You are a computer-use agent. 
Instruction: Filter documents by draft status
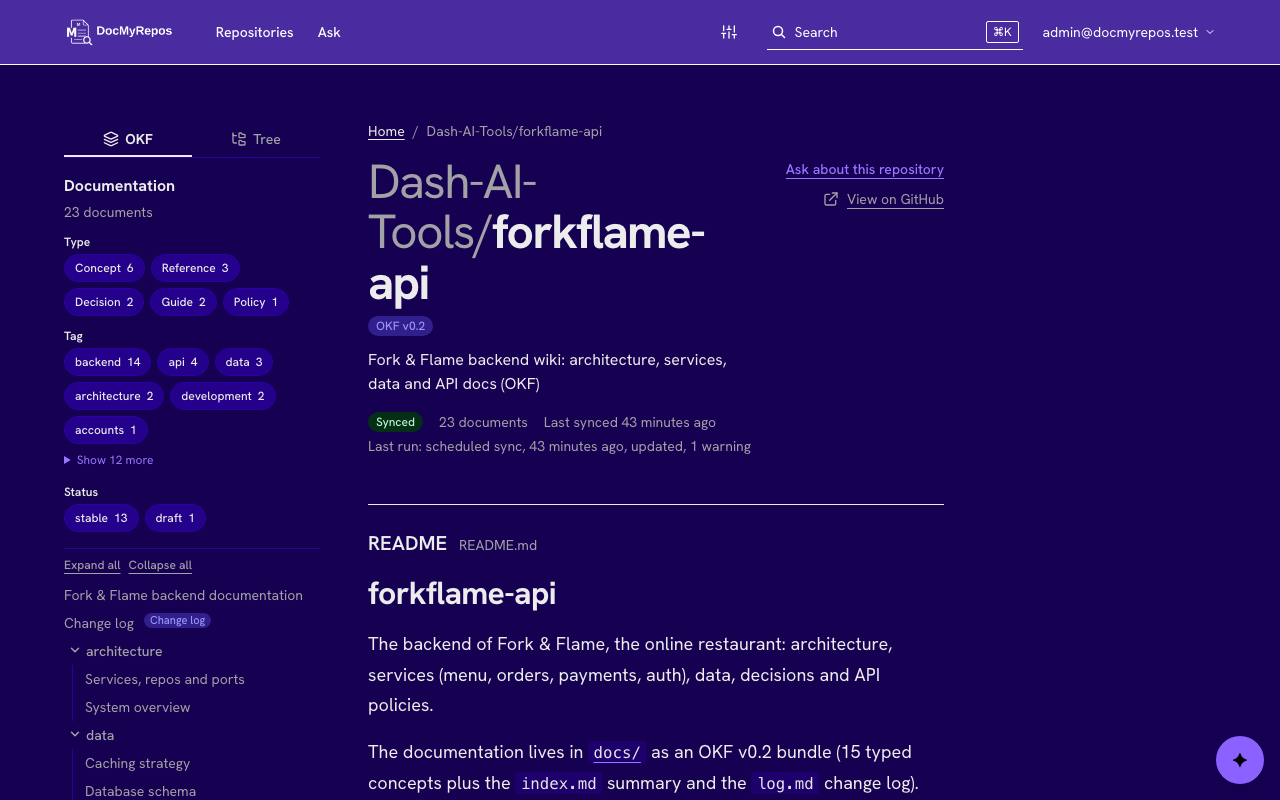click(x=175, y=518)
